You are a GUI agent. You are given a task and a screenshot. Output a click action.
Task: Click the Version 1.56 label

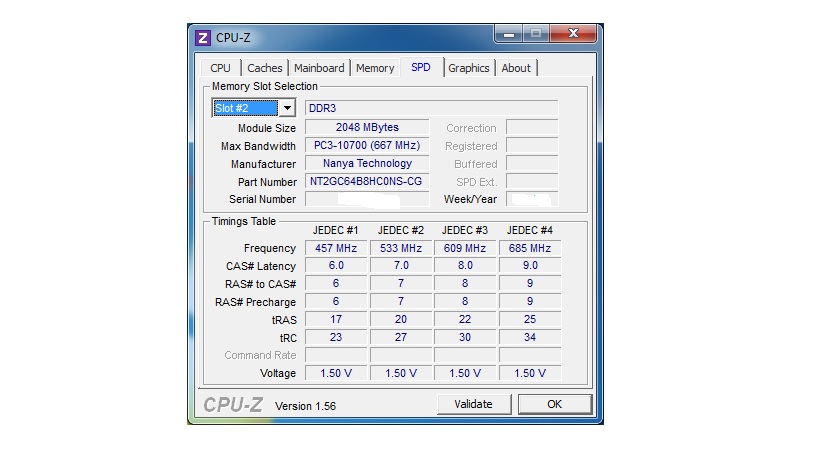pyautogui.click(x=306, y=406)
